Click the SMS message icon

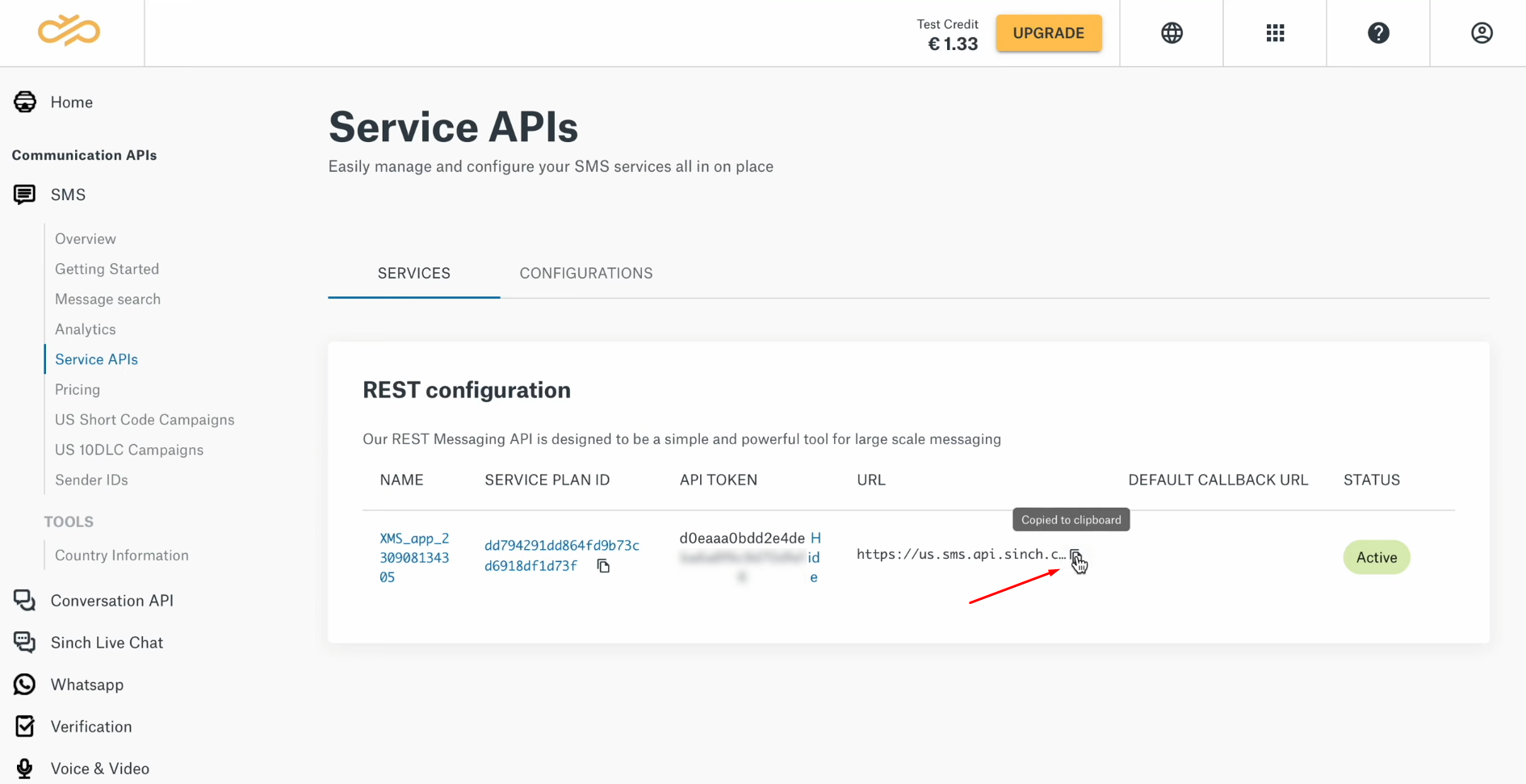[24, 195]
